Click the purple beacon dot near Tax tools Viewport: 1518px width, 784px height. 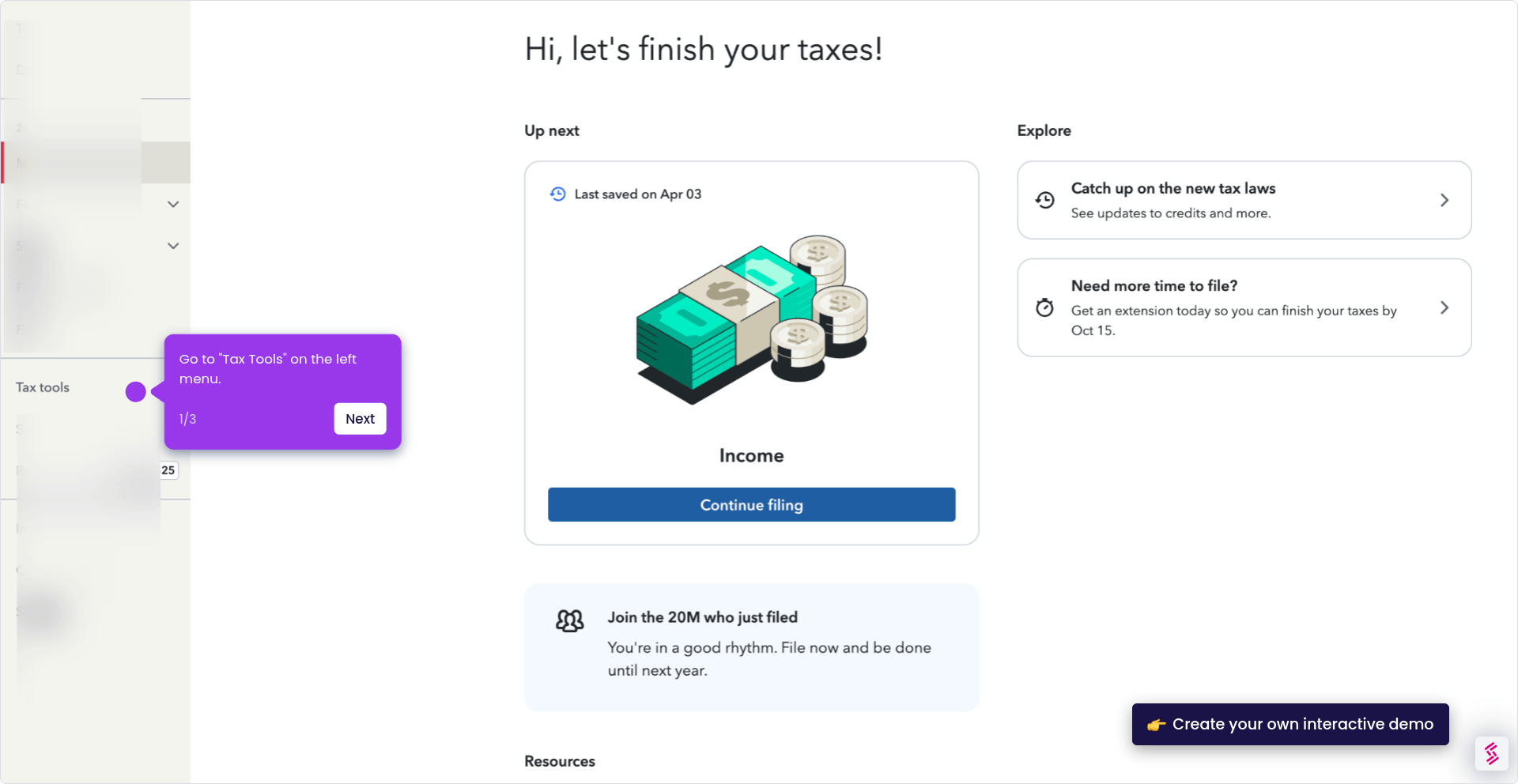coord(136,391)
